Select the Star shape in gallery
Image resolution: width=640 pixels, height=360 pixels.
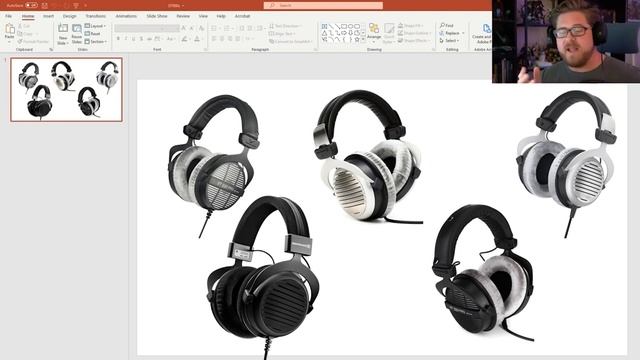[x=357, y=40]
